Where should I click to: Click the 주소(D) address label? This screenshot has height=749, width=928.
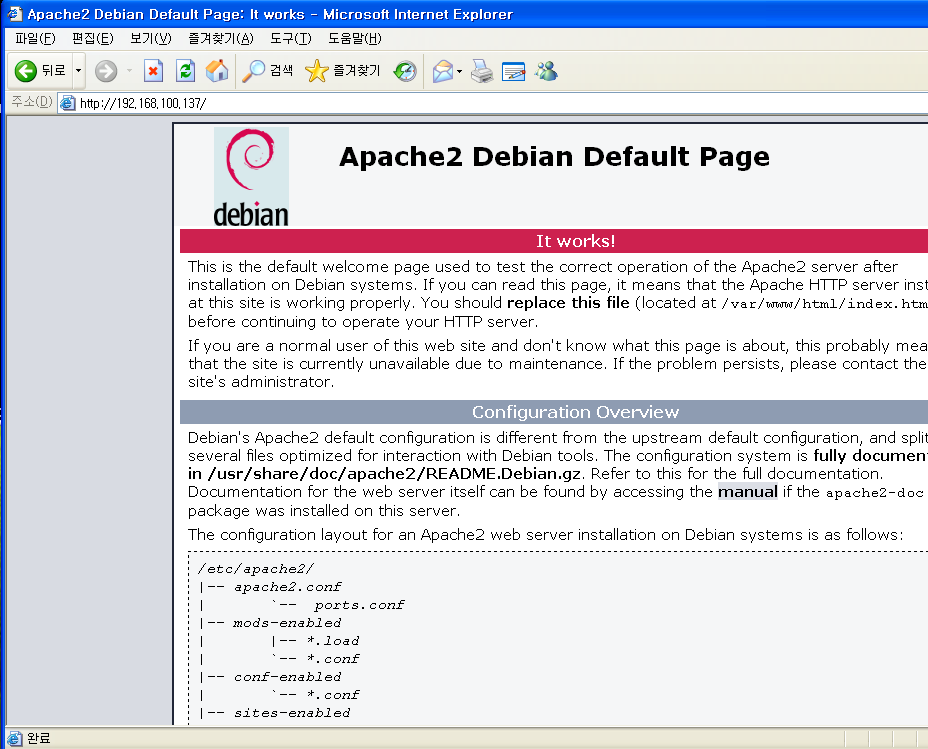pos(32,102)
